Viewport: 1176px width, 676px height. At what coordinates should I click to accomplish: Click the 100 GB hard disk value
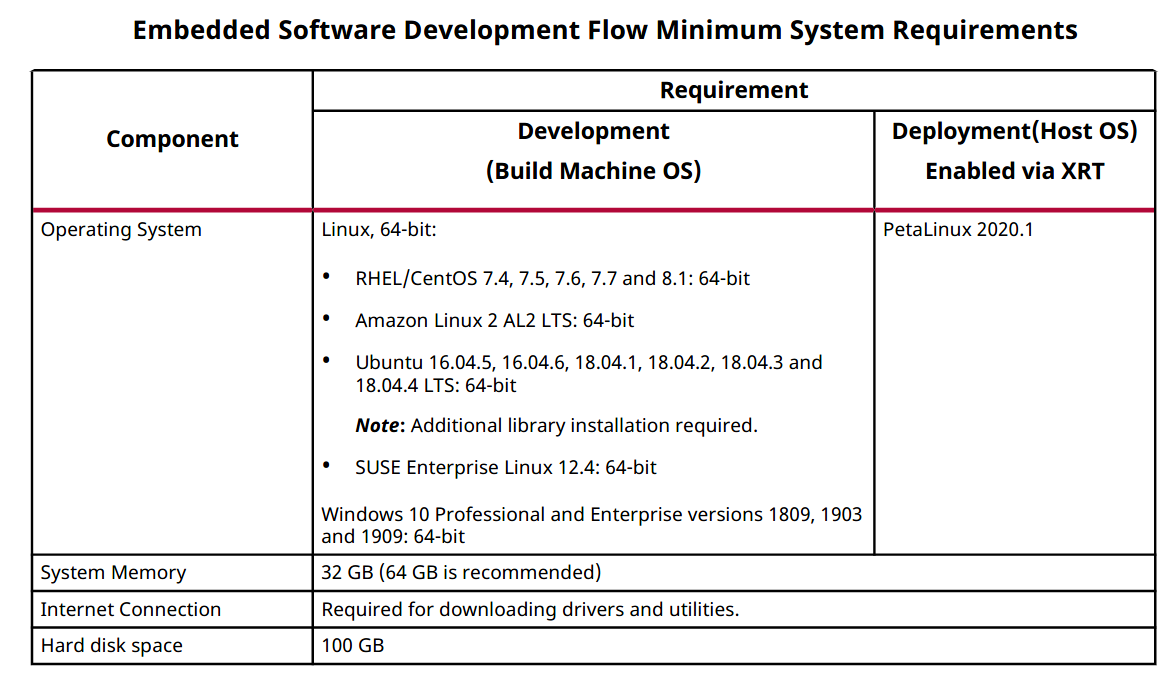352,646
